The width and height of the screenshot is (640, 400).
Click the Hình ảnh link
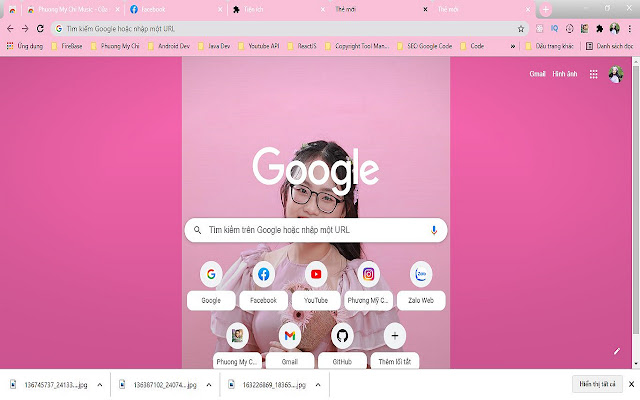click(565, 74)
